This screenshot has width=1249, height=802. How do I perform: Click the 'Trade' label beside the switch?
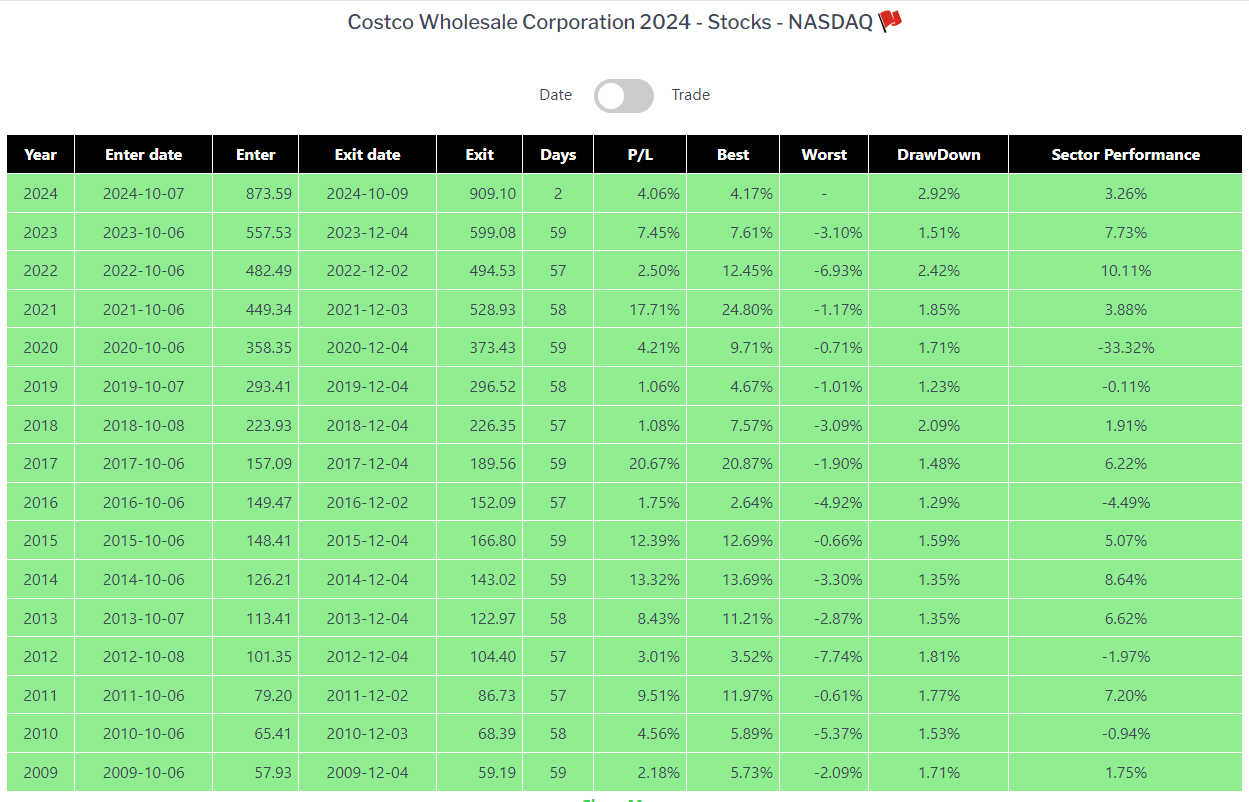pos(691,95)
